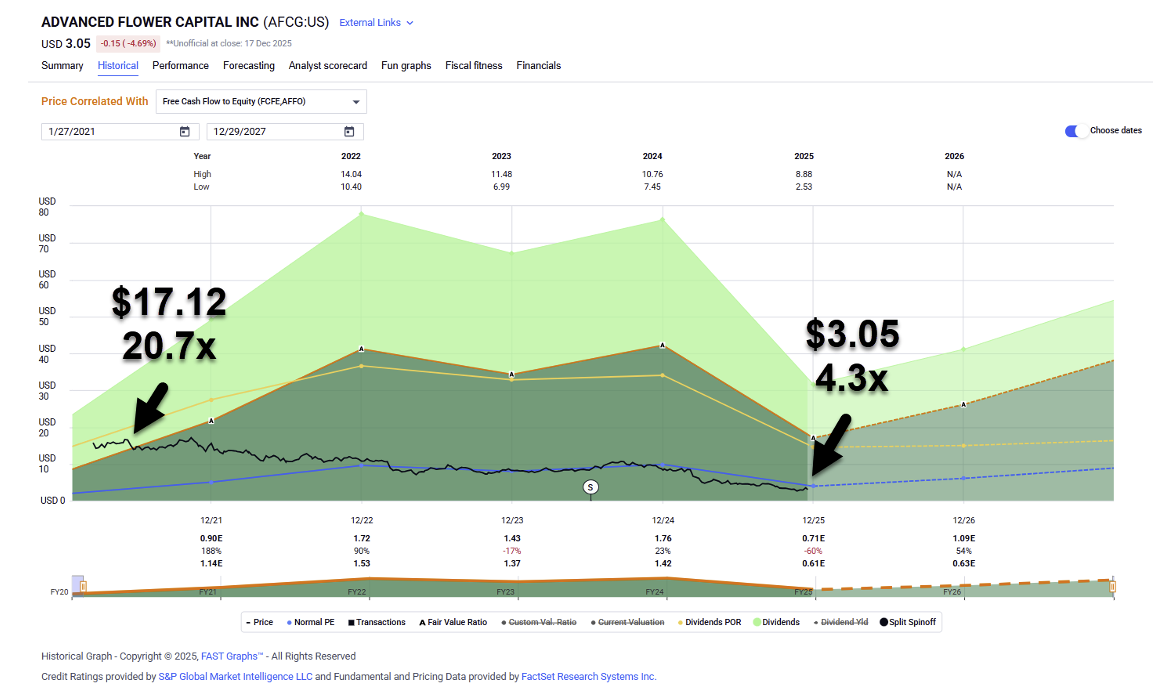The image size is (1162, 693).
Task: Expand the External Links dropdown
Action: [x=376, y=22]
